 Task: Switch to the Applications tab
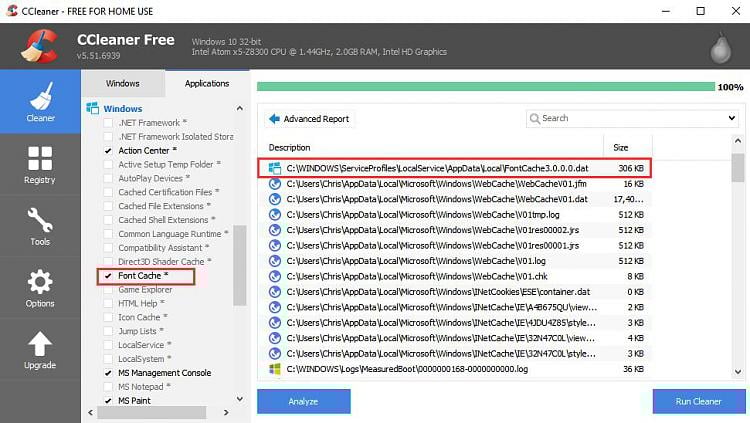[207, 84]
